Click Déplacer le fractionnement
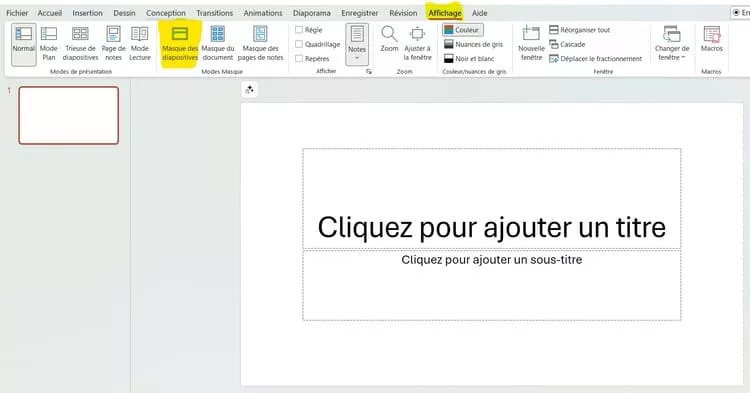Viewport: 750px width, 393px height. pos(596,58)
